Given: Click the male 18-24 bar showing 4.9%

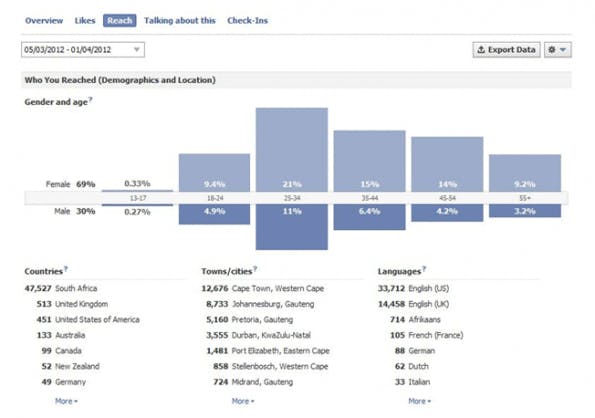Looking at the screenshot, I should (214, 214).
